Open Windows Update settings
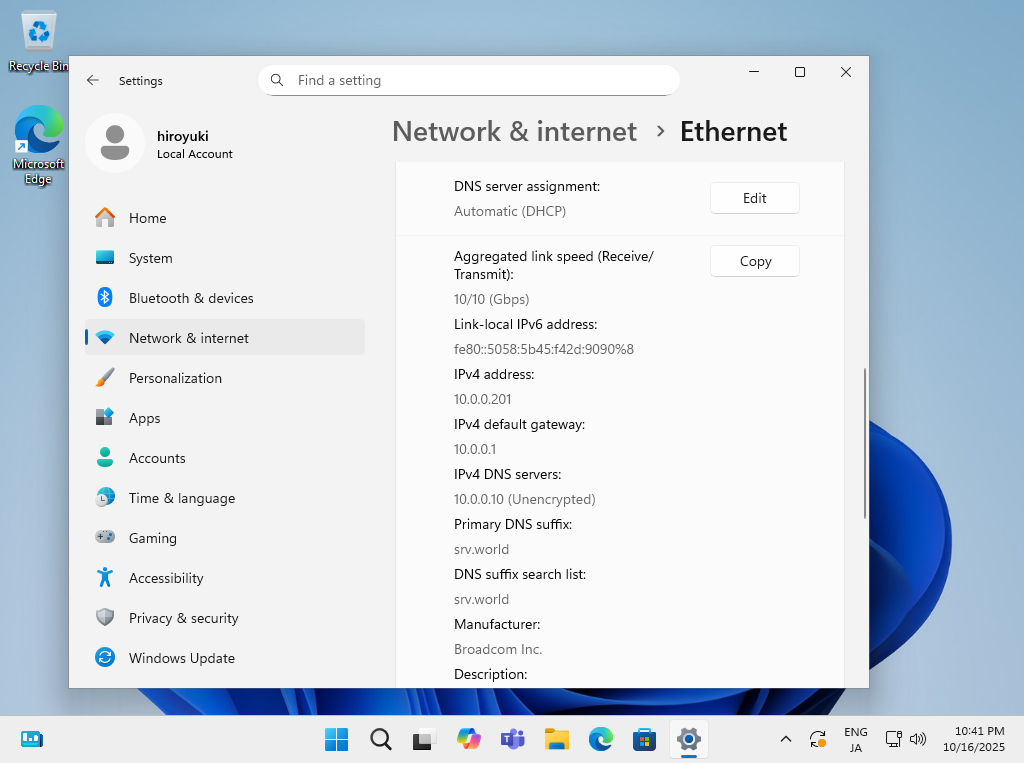1024x763 pixels. tap(181, 658)
